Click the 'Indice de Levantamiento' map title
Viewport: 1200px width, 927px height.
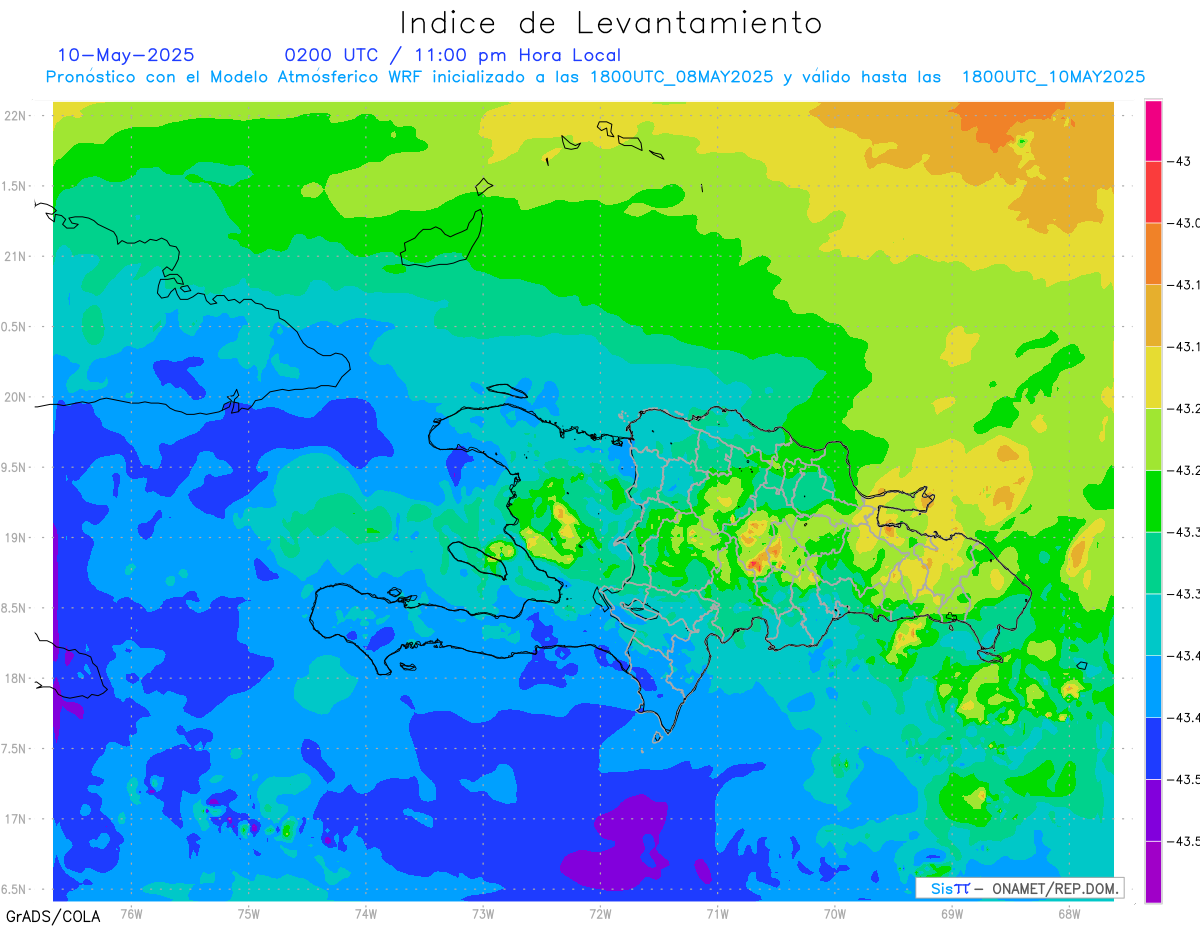(x=610, y=23)
